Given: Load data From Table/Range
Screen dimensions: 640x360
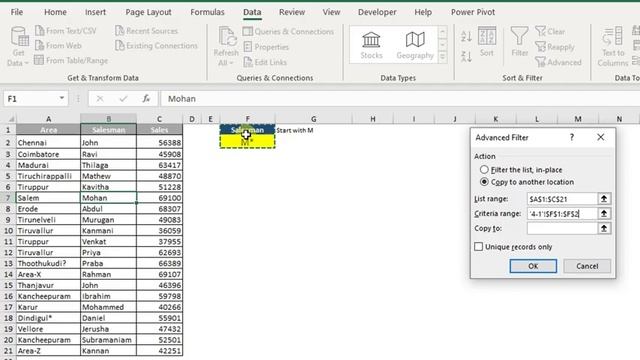Looking at the screenshot, I should coord(71,60).
